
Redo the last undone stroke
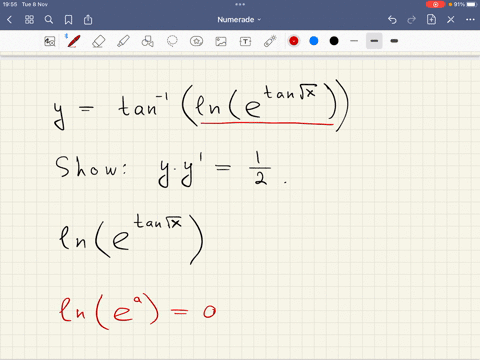[x=412, y=20]
